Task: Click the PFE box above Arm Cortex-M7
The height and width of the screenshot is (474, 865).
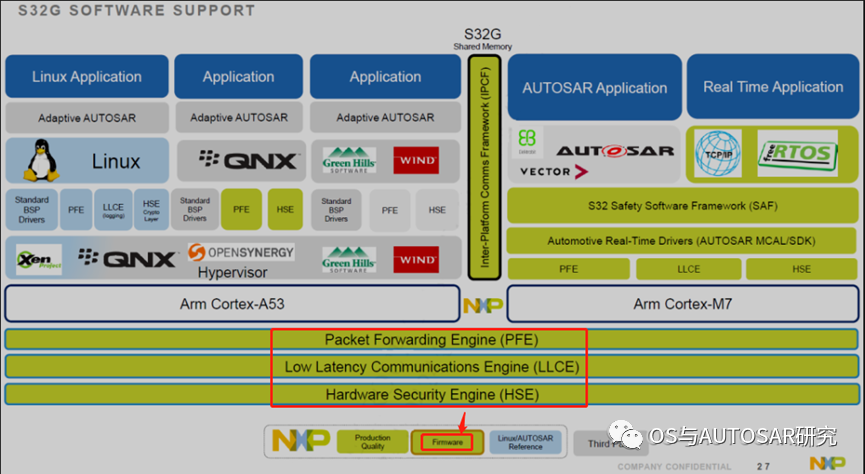Action: click(568, 269)
